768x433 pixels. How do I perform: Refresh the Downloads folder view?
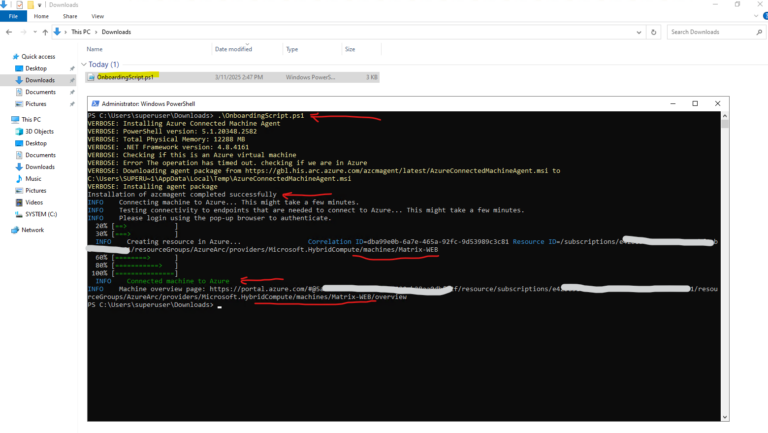[653, 32]
